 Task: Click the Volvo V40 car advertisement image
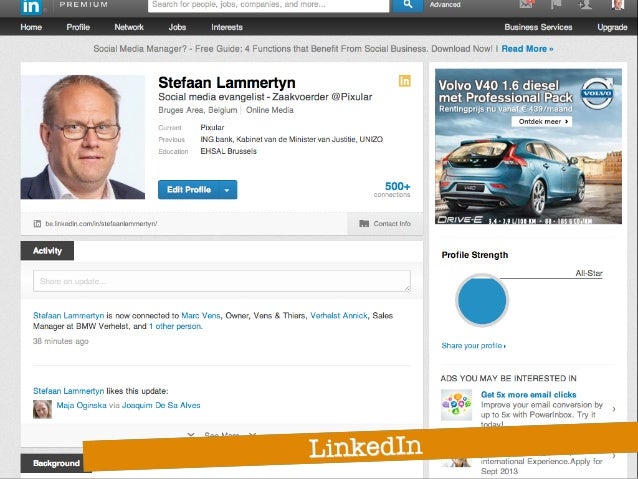528,147
